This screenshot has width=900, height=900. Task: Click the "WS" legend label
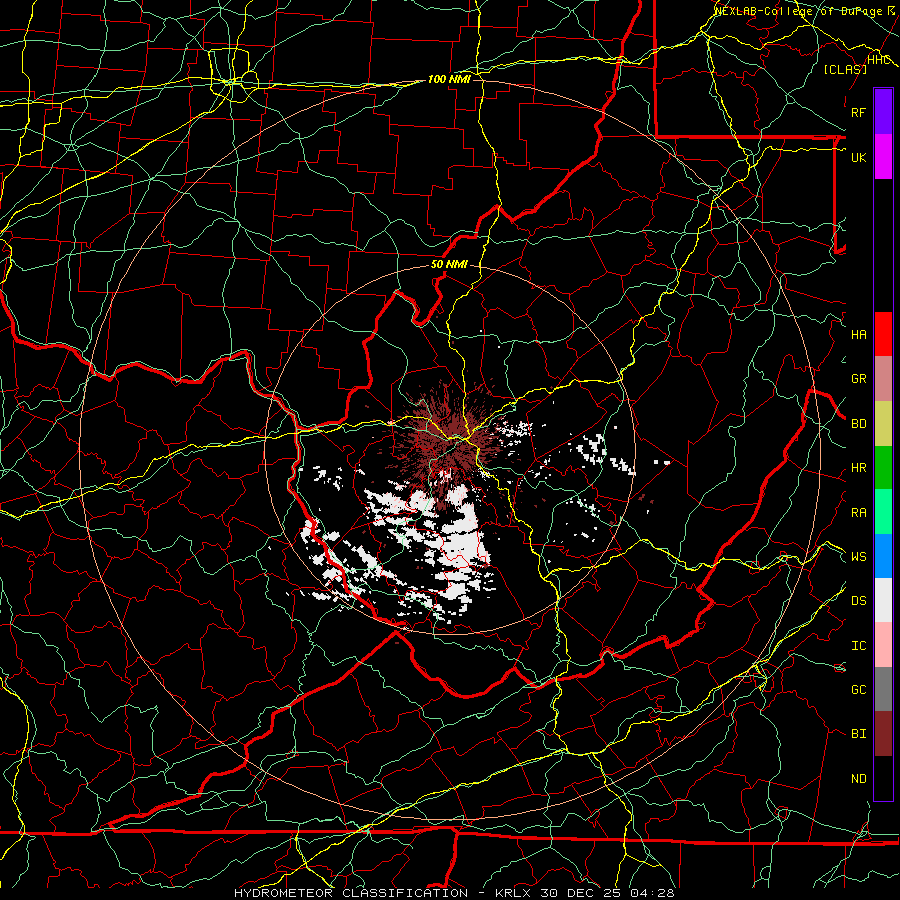859,557
